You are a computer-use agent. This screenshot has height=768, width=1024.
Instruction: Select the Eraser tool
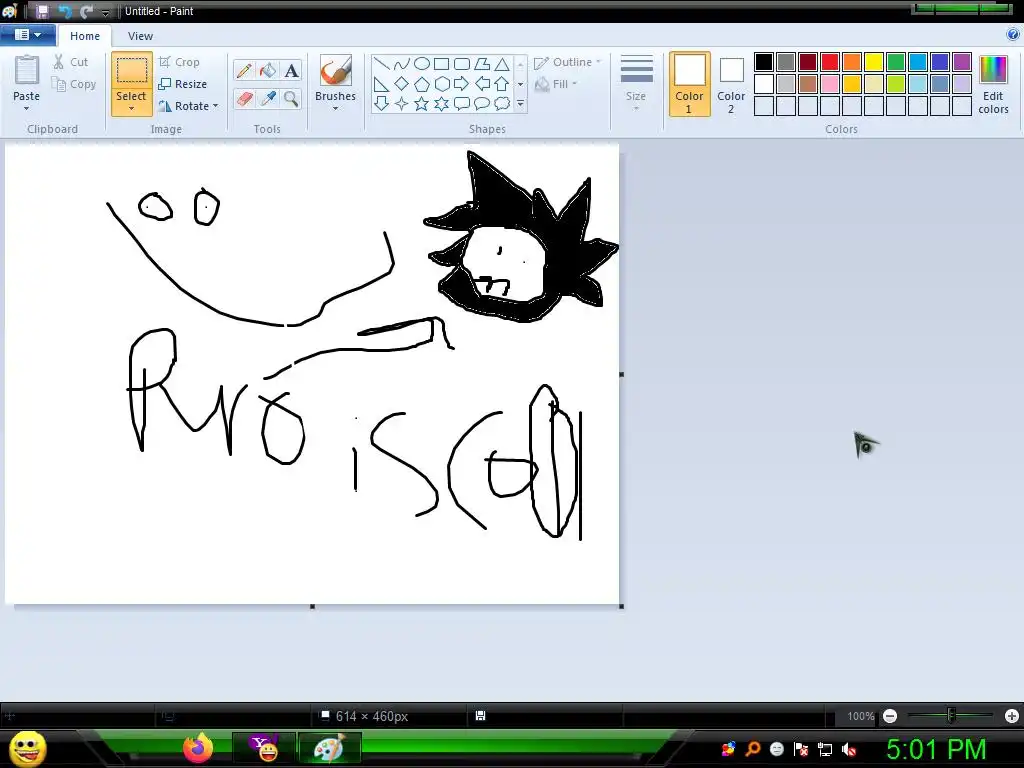[244, 99]
